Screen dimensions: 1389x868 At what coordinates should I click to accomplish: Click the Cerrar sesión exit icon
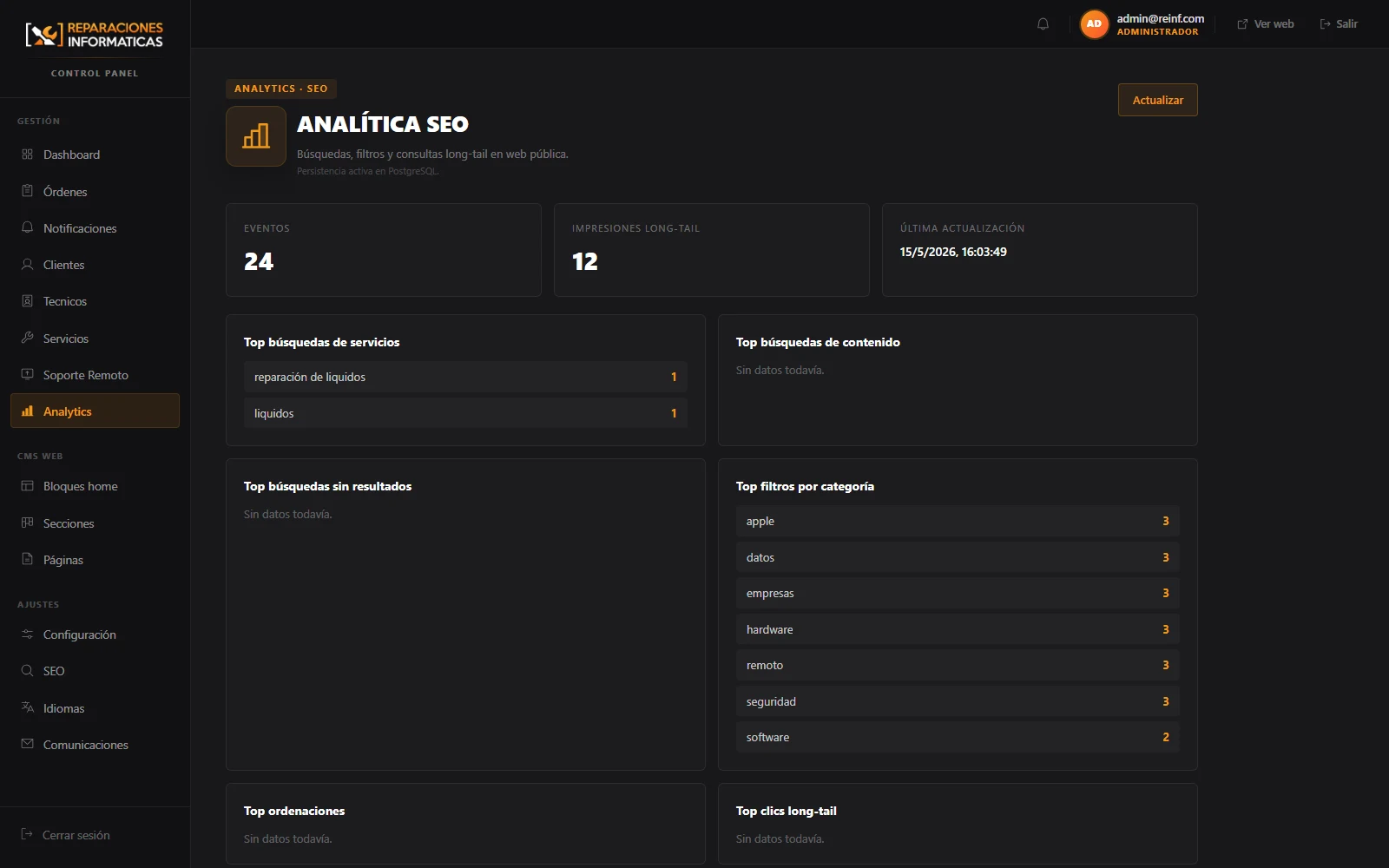pos(27,834)
